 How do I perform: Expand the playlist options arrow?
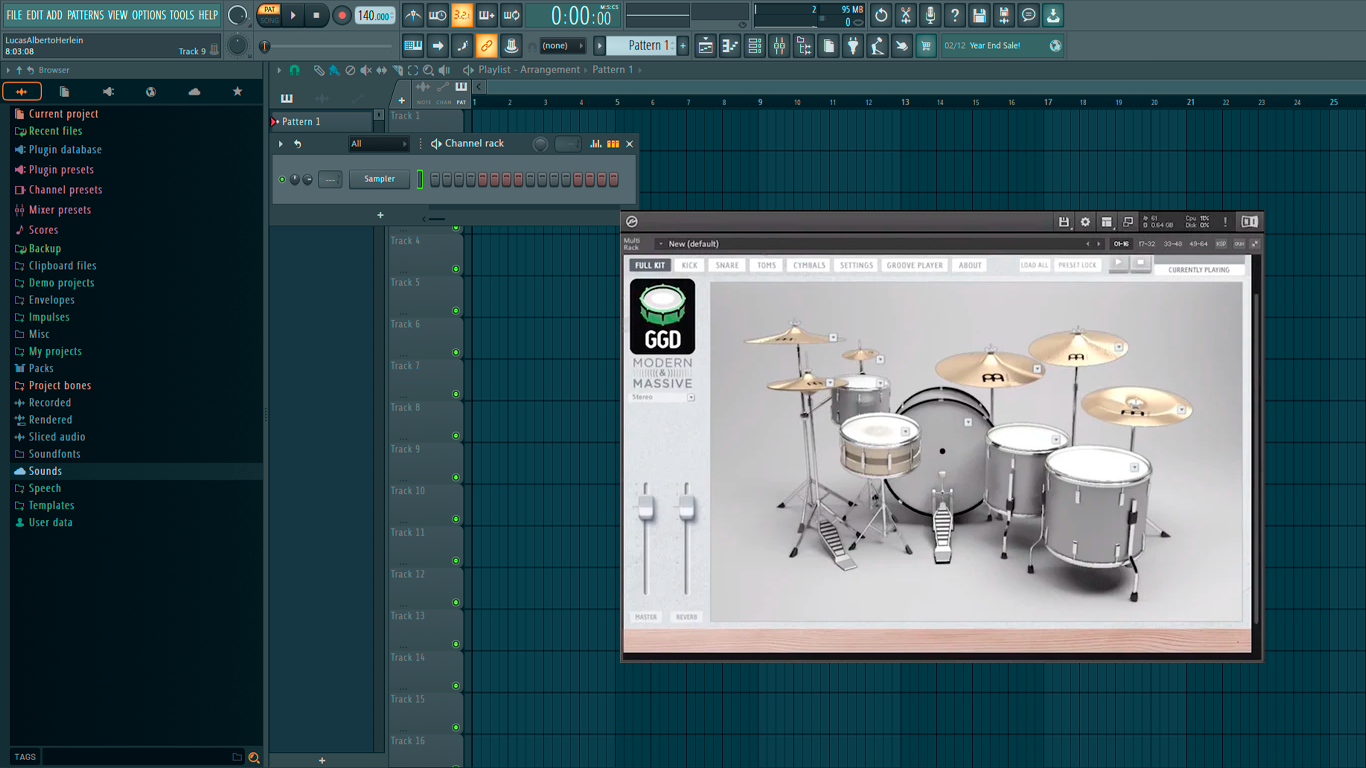coord(279,70)
